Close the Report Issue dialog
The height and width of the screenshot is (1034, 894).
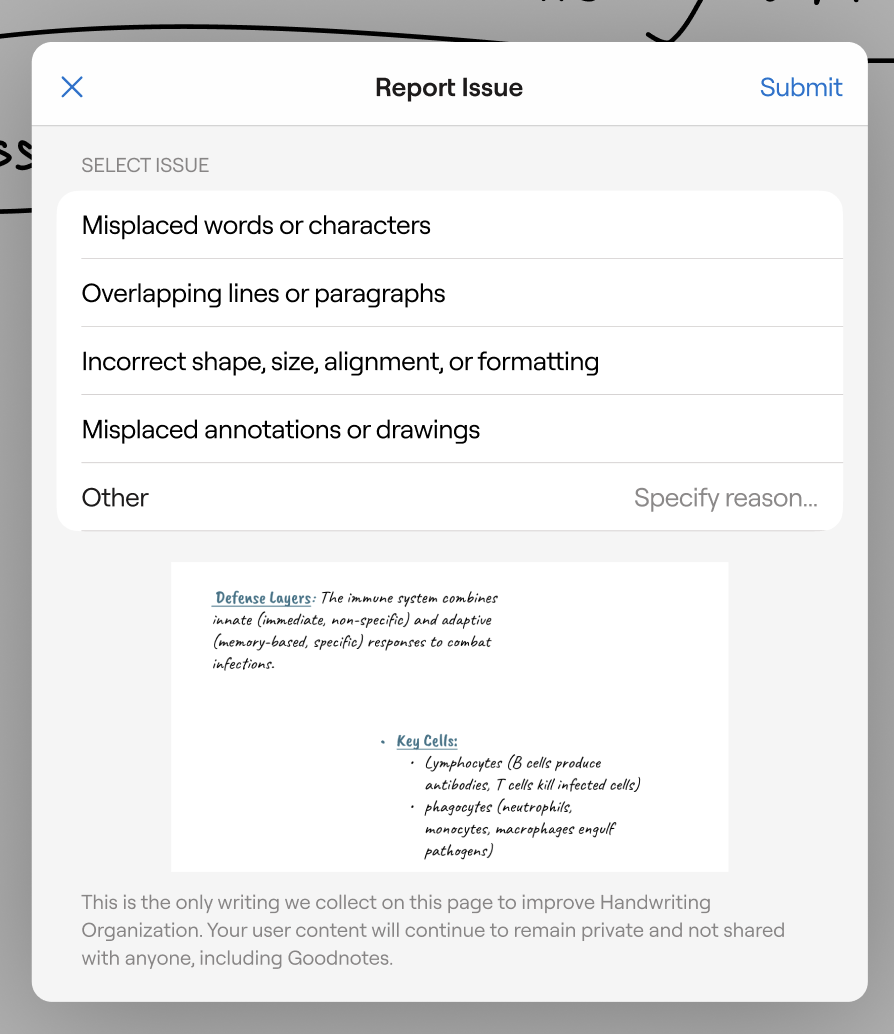click(x=72, y=87)
